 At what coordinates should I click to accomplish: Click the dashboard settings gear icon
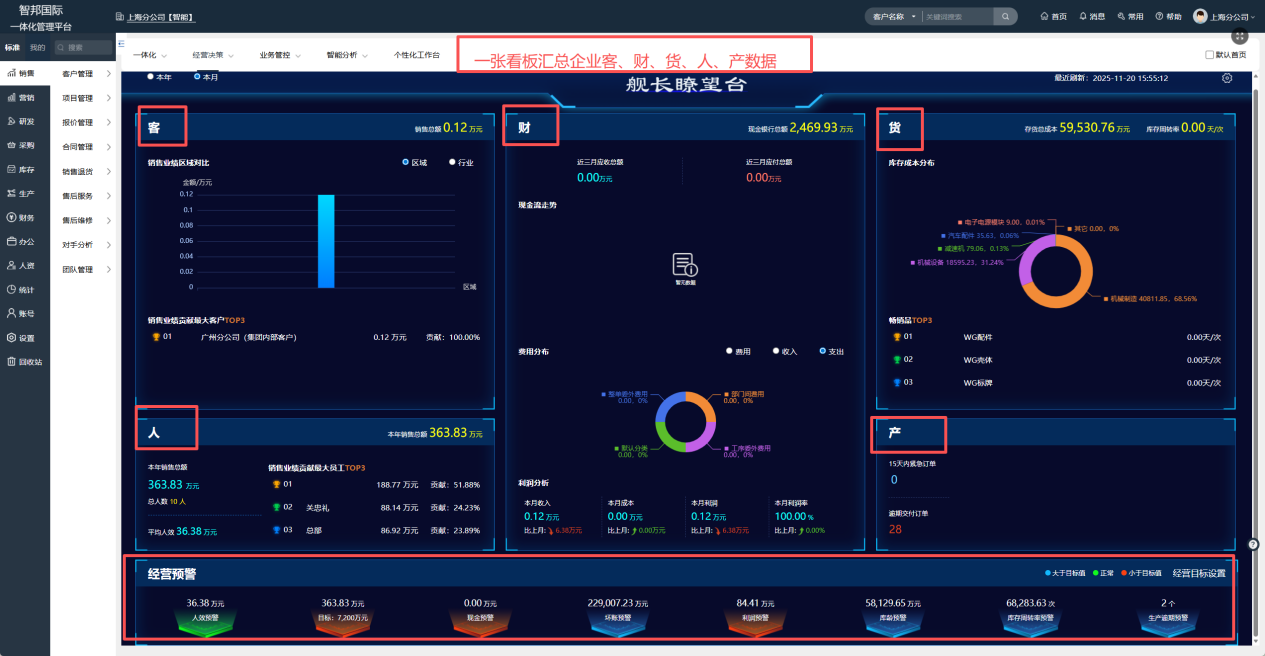pyautogui.click(x=1227, y=78)
